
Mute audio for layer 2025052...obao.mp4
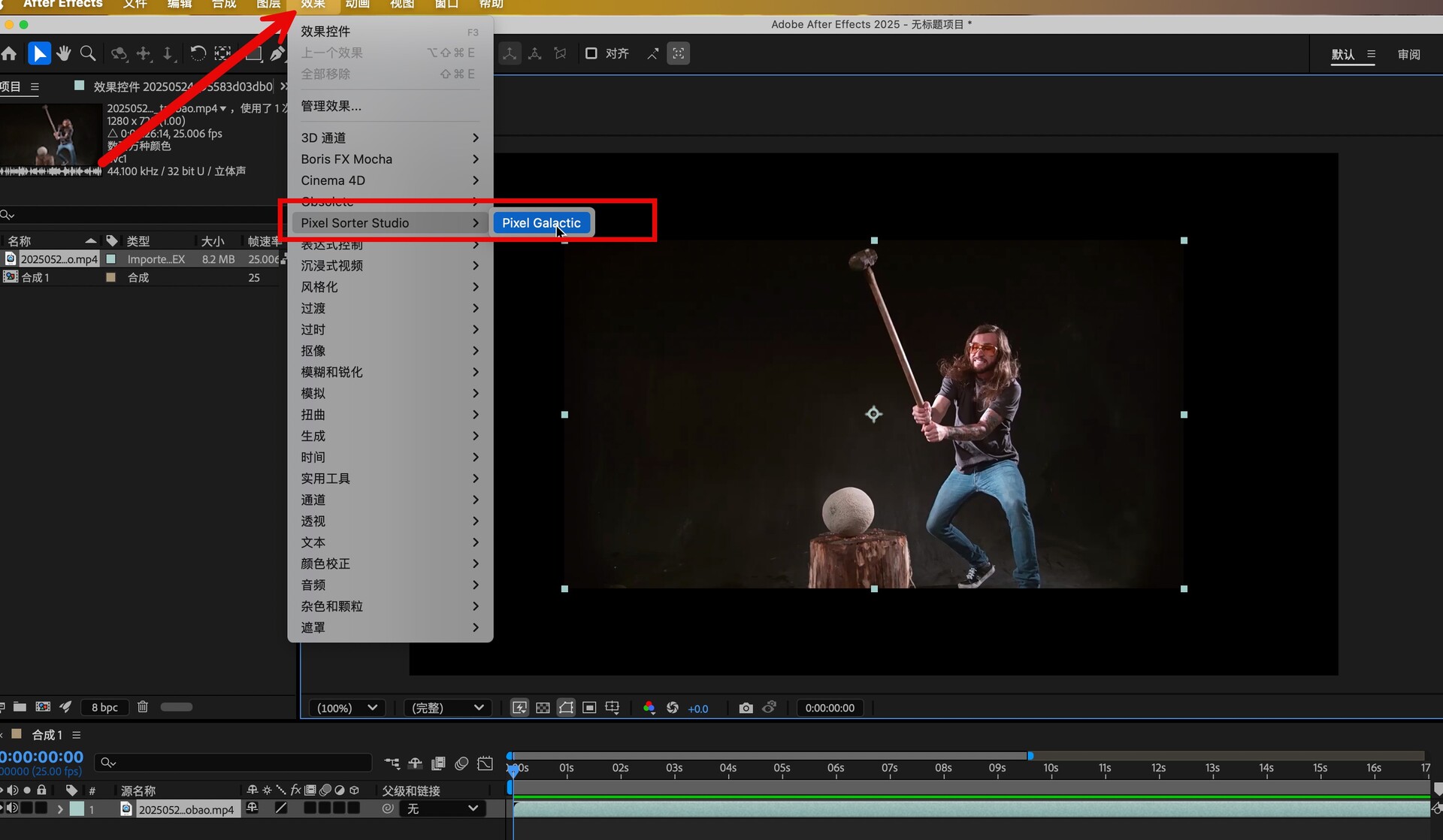click(x=13, y=808)
